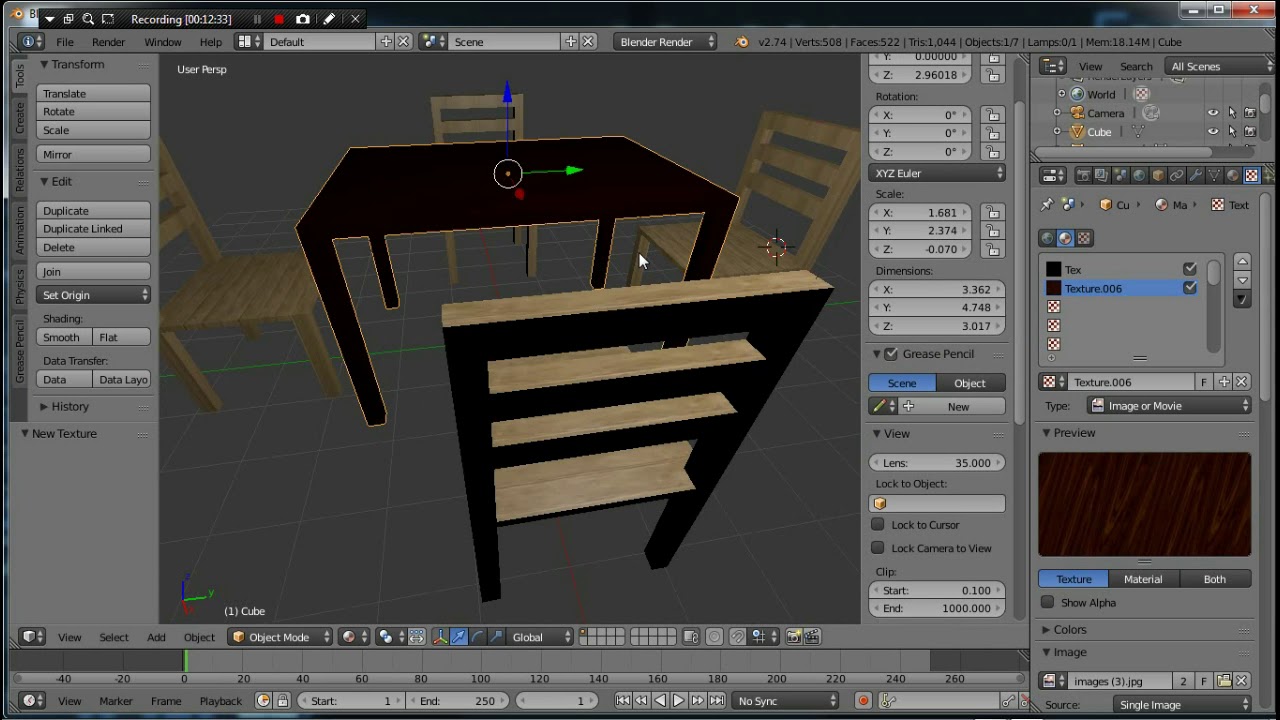This screenshot has height=720, width=1280.
Task: Jump to timeline start frame
Action: [623, 701]
